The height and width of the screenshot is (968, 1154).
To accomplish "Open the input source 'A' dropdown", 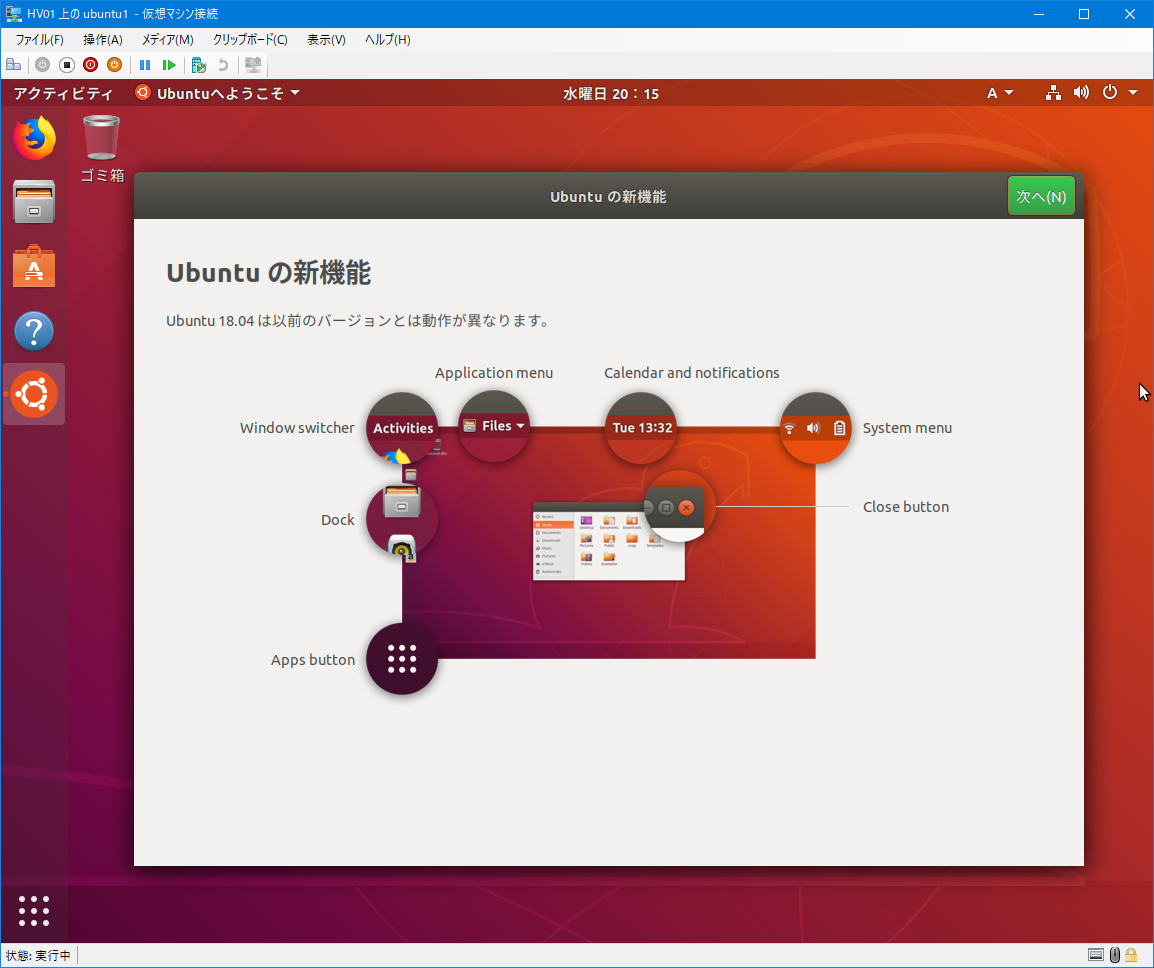I will (1000, 93).
